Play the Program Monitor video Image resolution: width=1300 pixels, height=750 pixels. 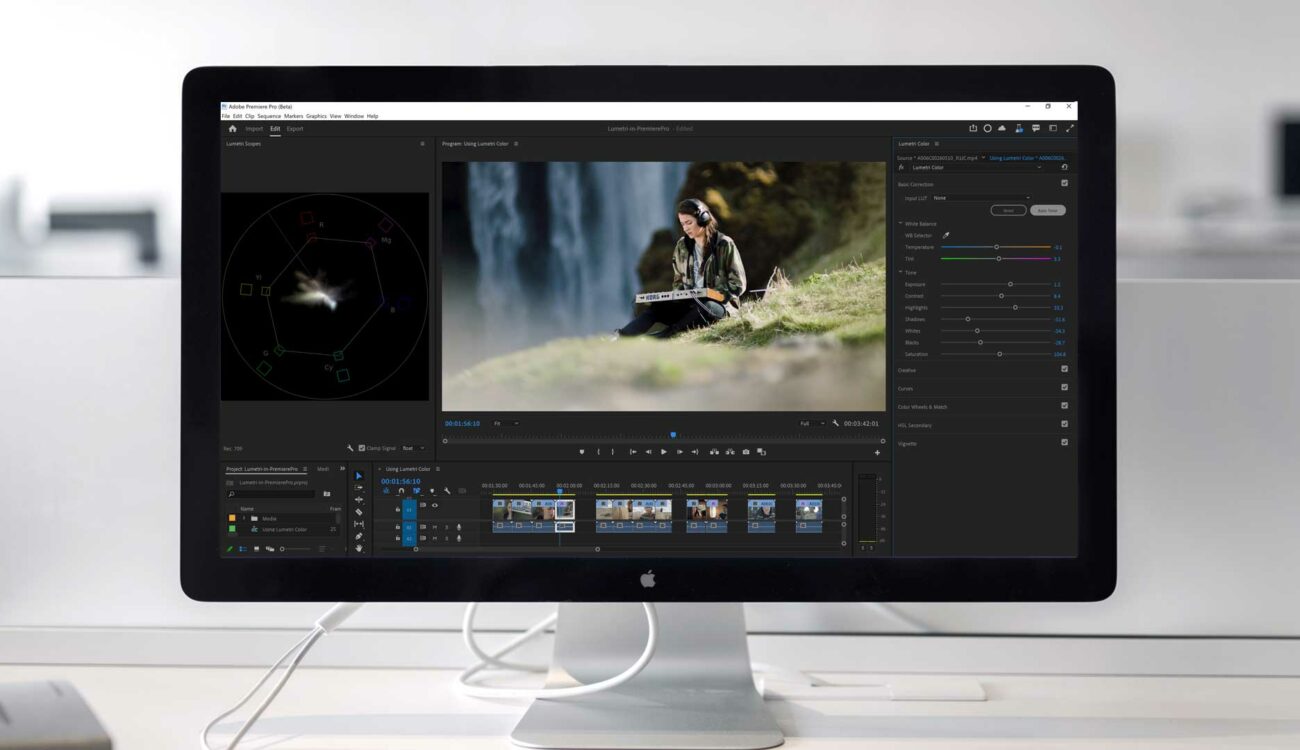tap(664, 452)
